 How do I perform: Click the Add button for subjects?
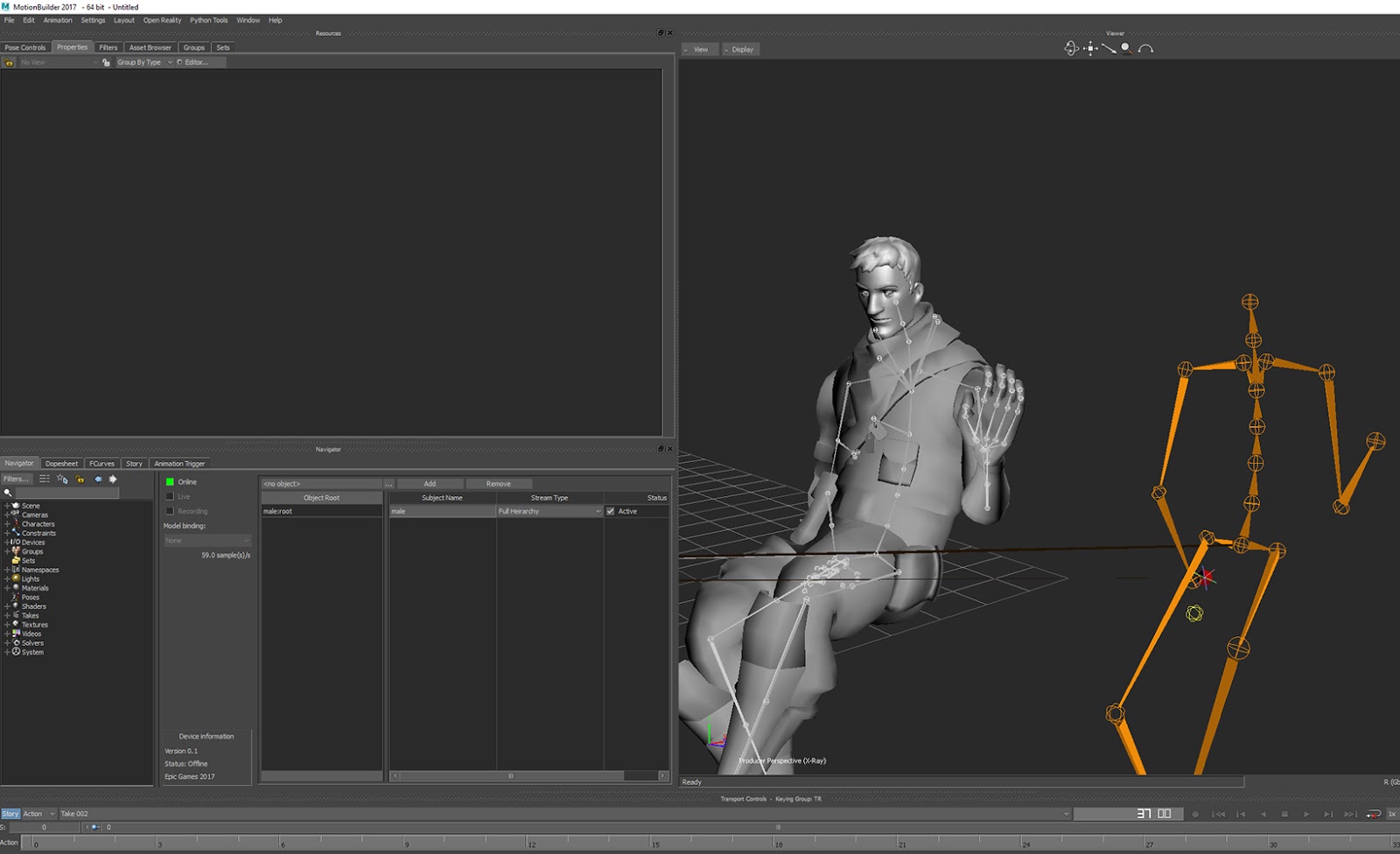click(430, 483)
